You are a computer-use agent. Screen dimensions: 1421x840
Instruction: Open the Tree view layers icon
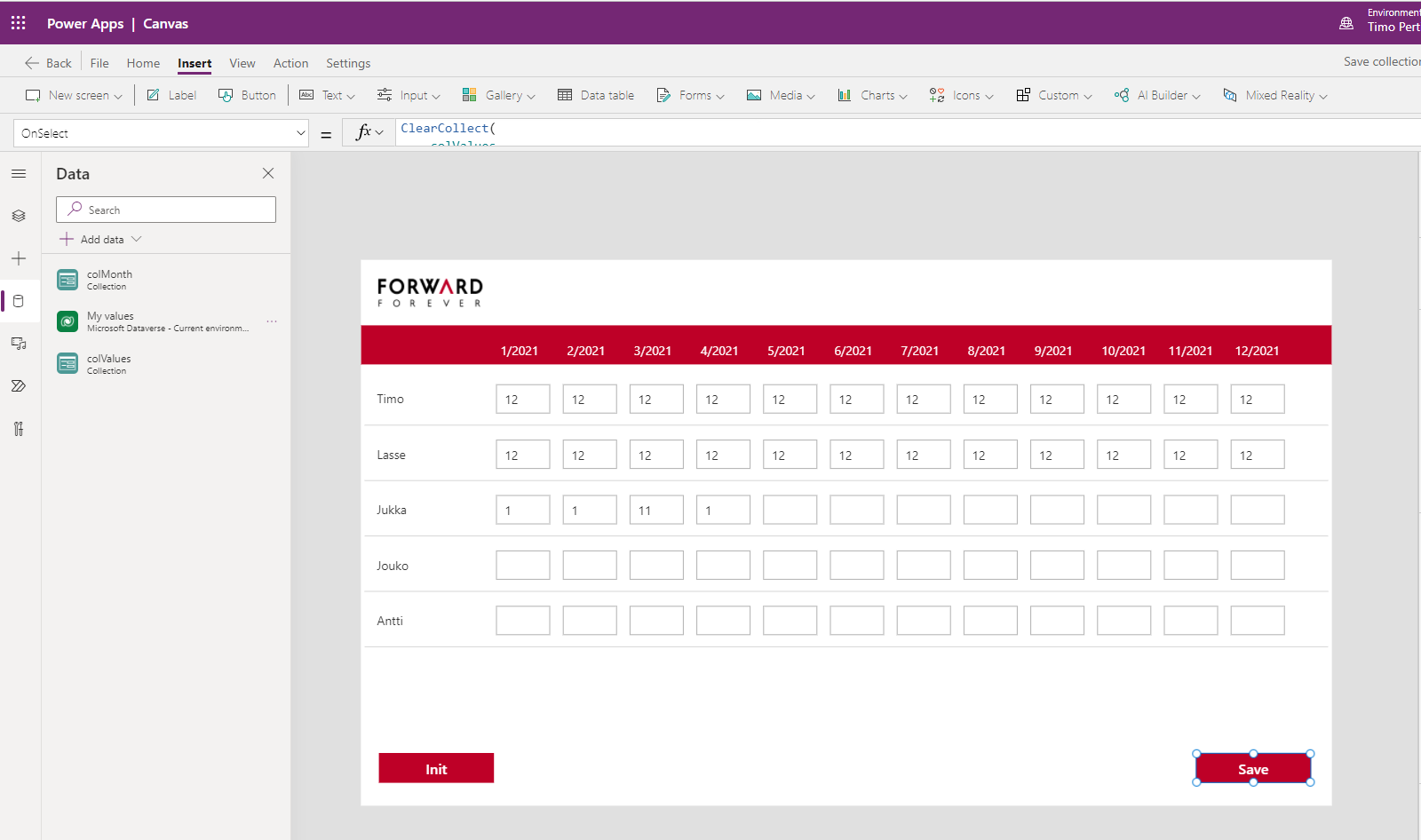click(19, 216)
